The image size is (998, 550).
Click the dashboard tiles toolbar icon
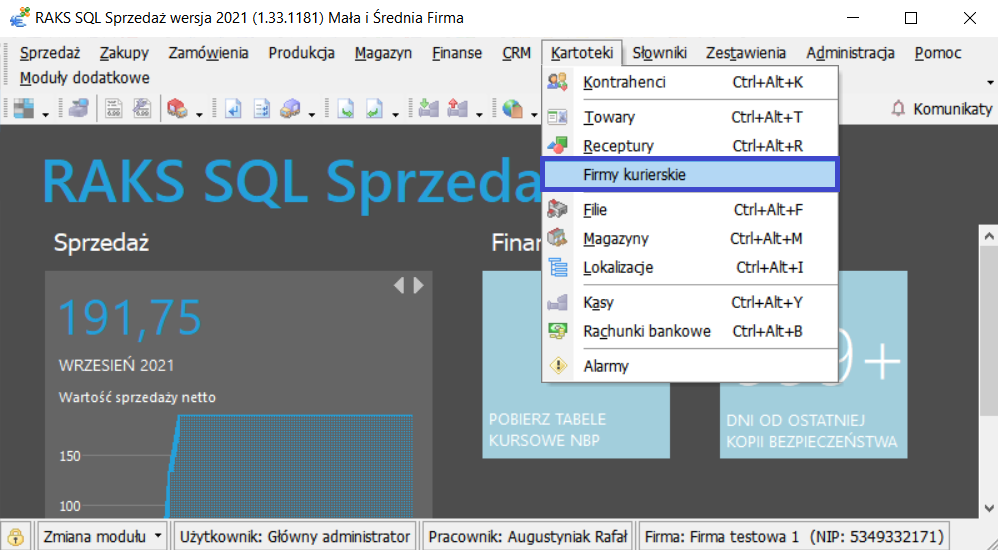pos(24,109)
